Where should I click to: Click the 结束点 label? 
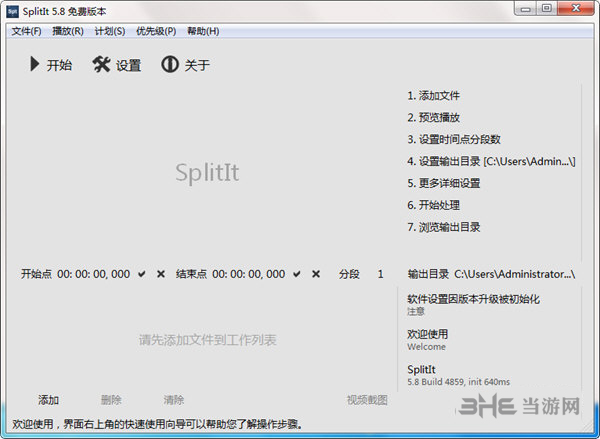click(x=191, y=274)
